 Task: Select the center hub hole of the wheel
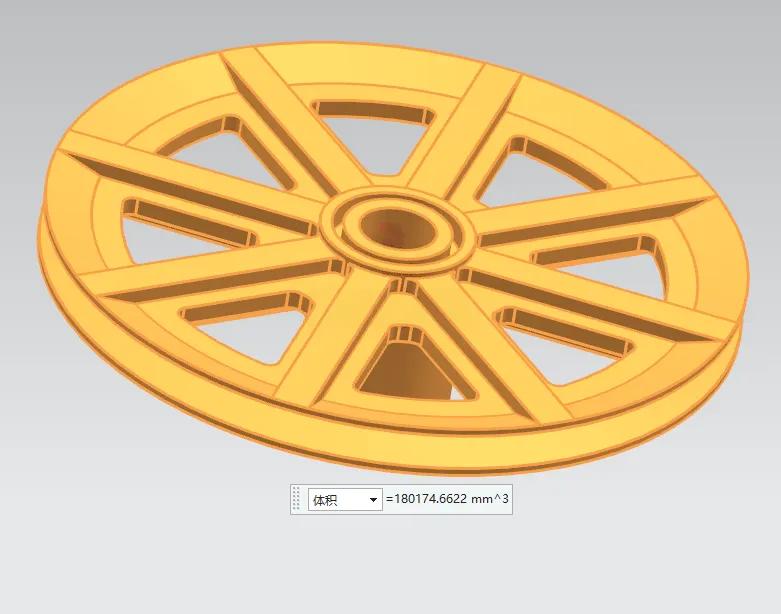(397, 229)
